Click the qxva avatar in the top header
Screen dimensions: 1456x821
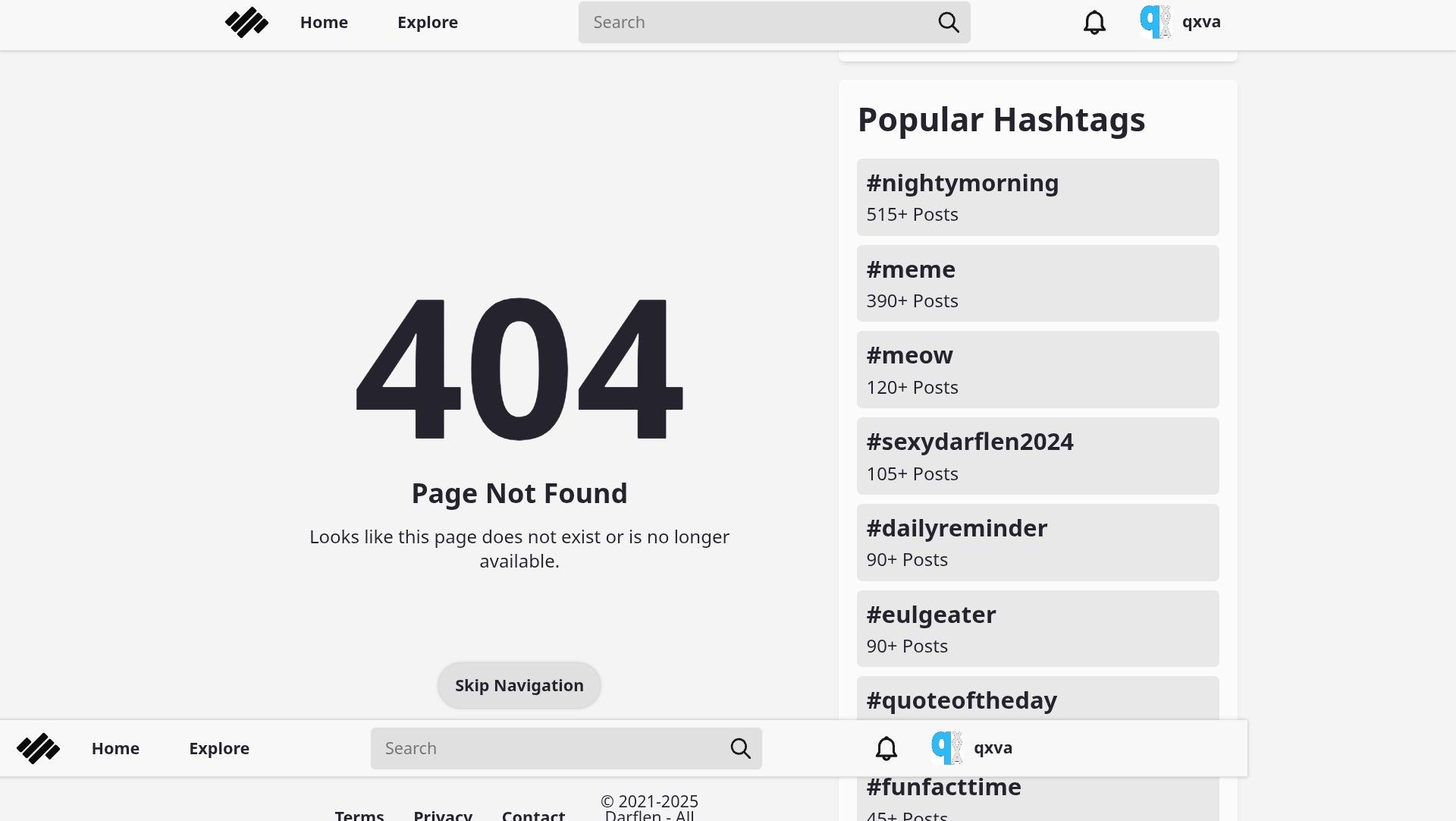[x=1155, y=22]
